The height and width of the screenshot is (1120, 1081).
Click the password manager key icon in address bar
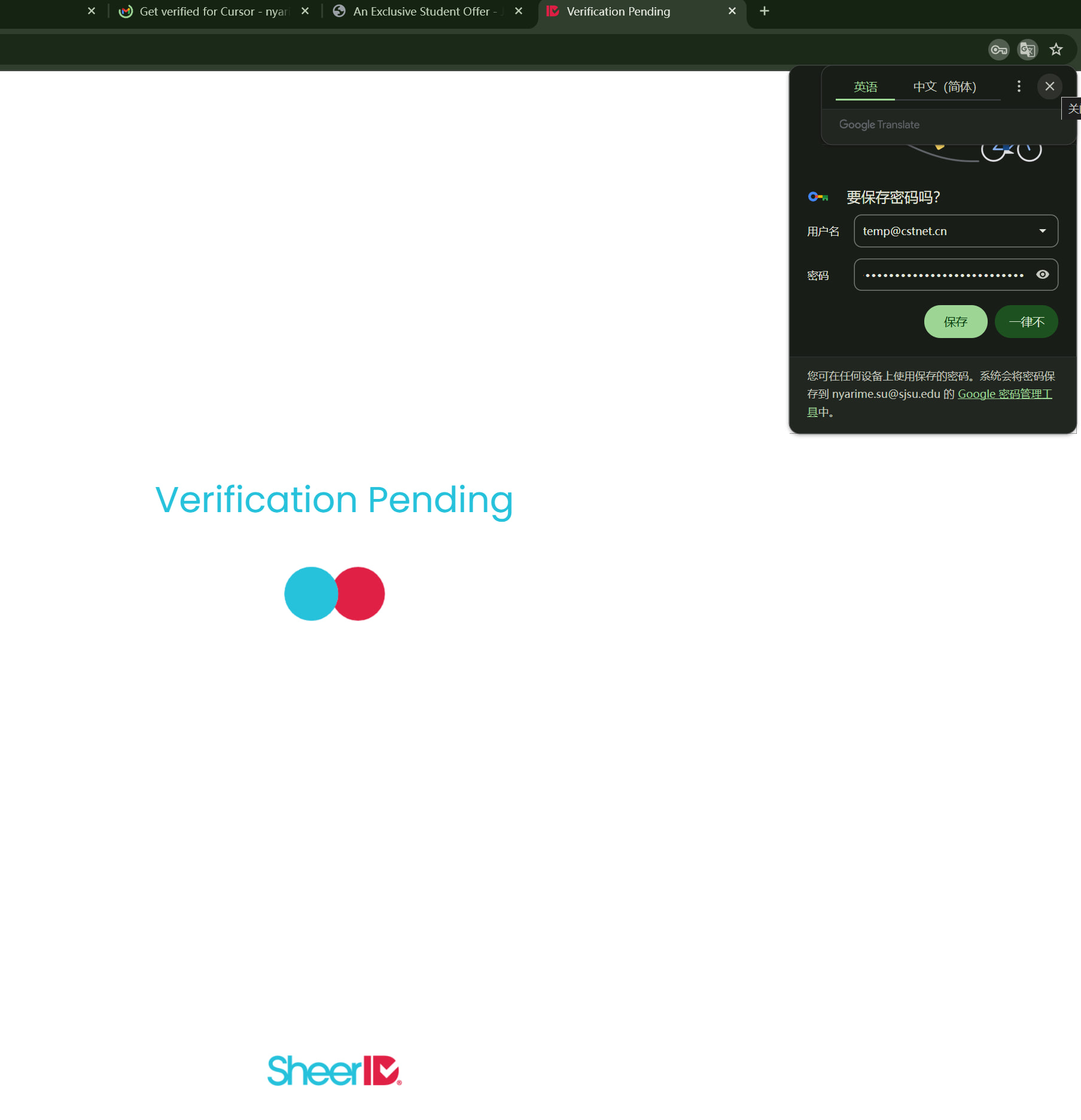coord(998,50)
